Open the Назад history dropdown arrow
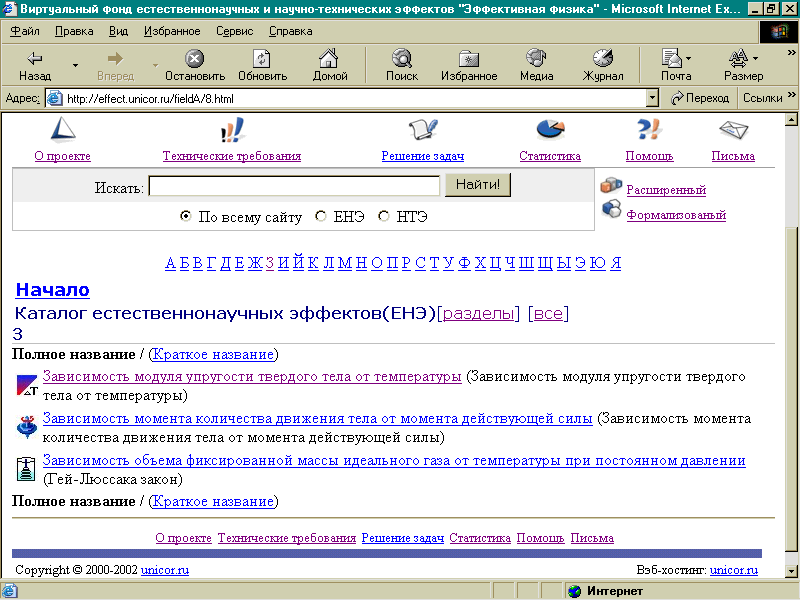The width and height of the screenshot is (800, 600). click(x=76, y=65)
